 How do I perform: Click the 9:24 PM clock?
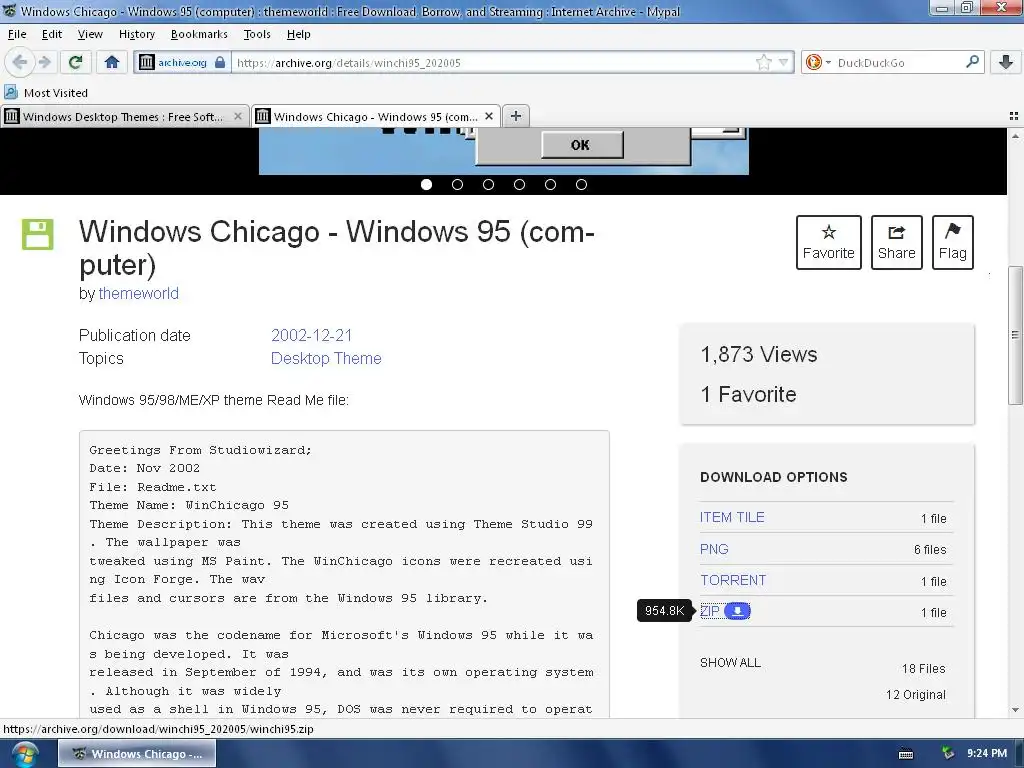pos(987,754)
